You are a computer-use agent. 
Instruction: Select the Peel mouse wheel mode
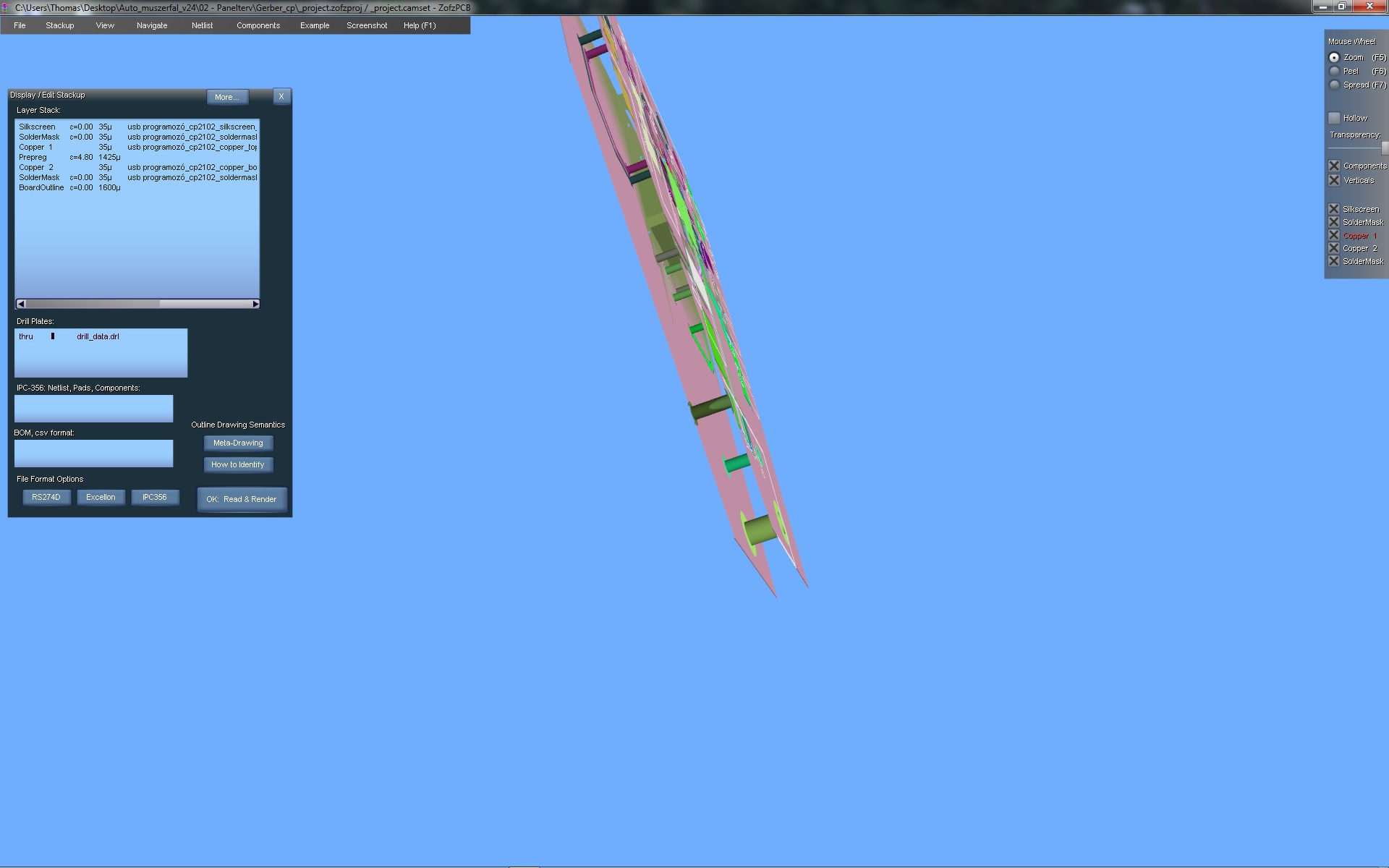pyautogui.click(x=1334, y=71)
